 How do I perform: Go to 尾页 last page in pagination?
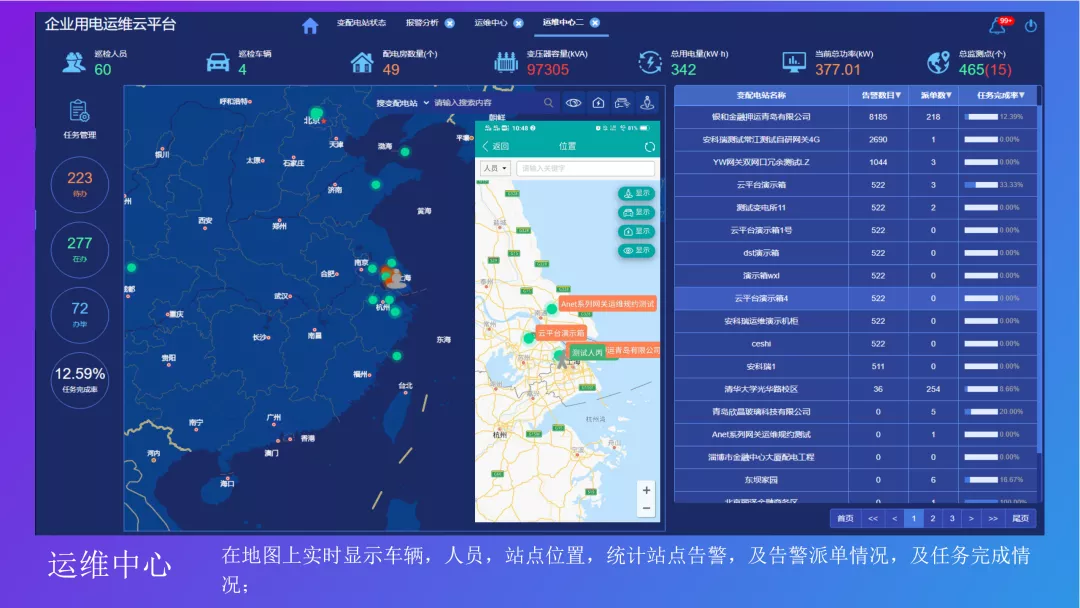tap(1021, 518)
